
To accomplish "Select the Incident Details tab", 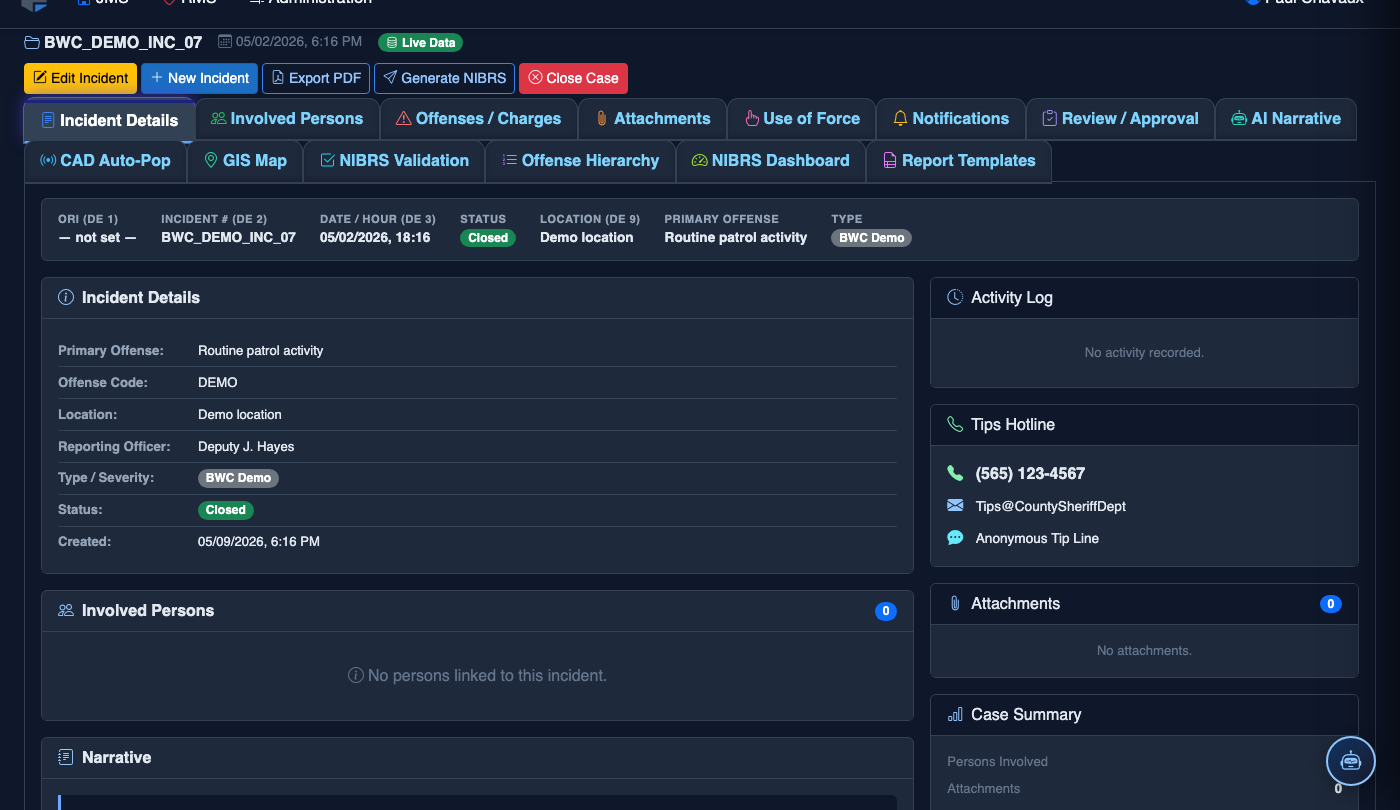I will pyautogui.click(x=109, y=120).
